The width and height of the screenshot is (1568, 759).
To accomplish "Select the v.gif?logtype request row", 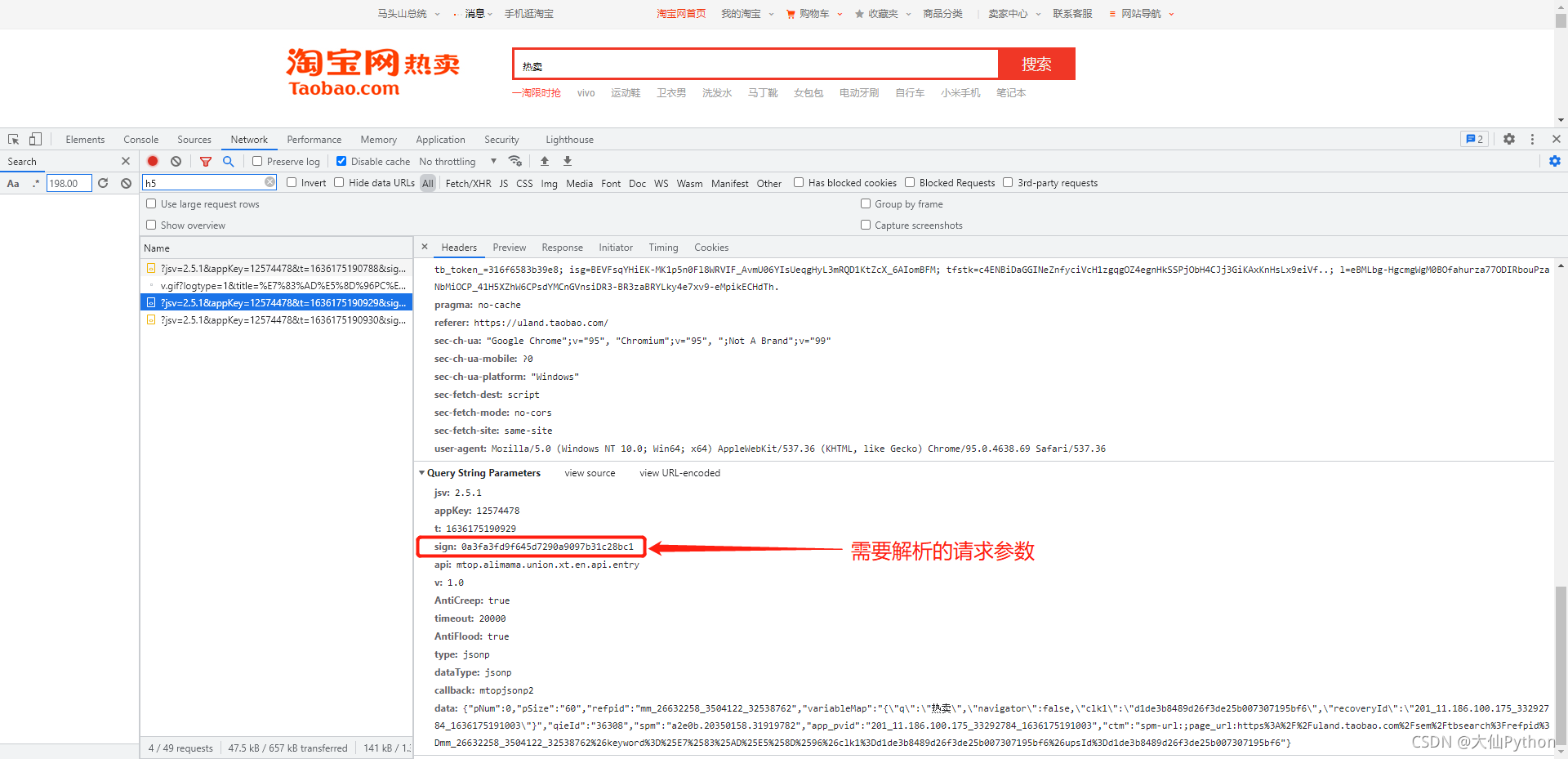I will tap(276, 286).
